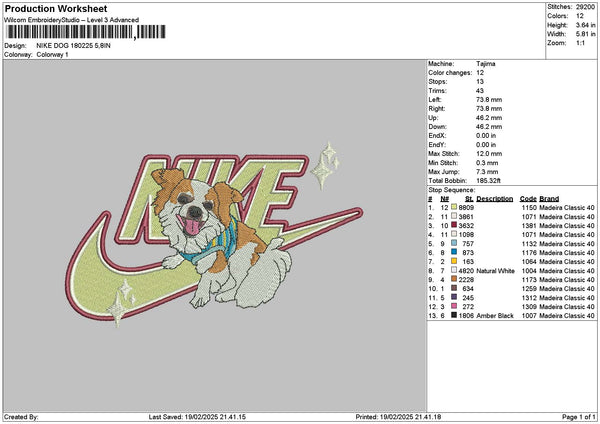
Task: Select the Width value 5.81 in
Action: pyautogui.click(x=585, y=34)
